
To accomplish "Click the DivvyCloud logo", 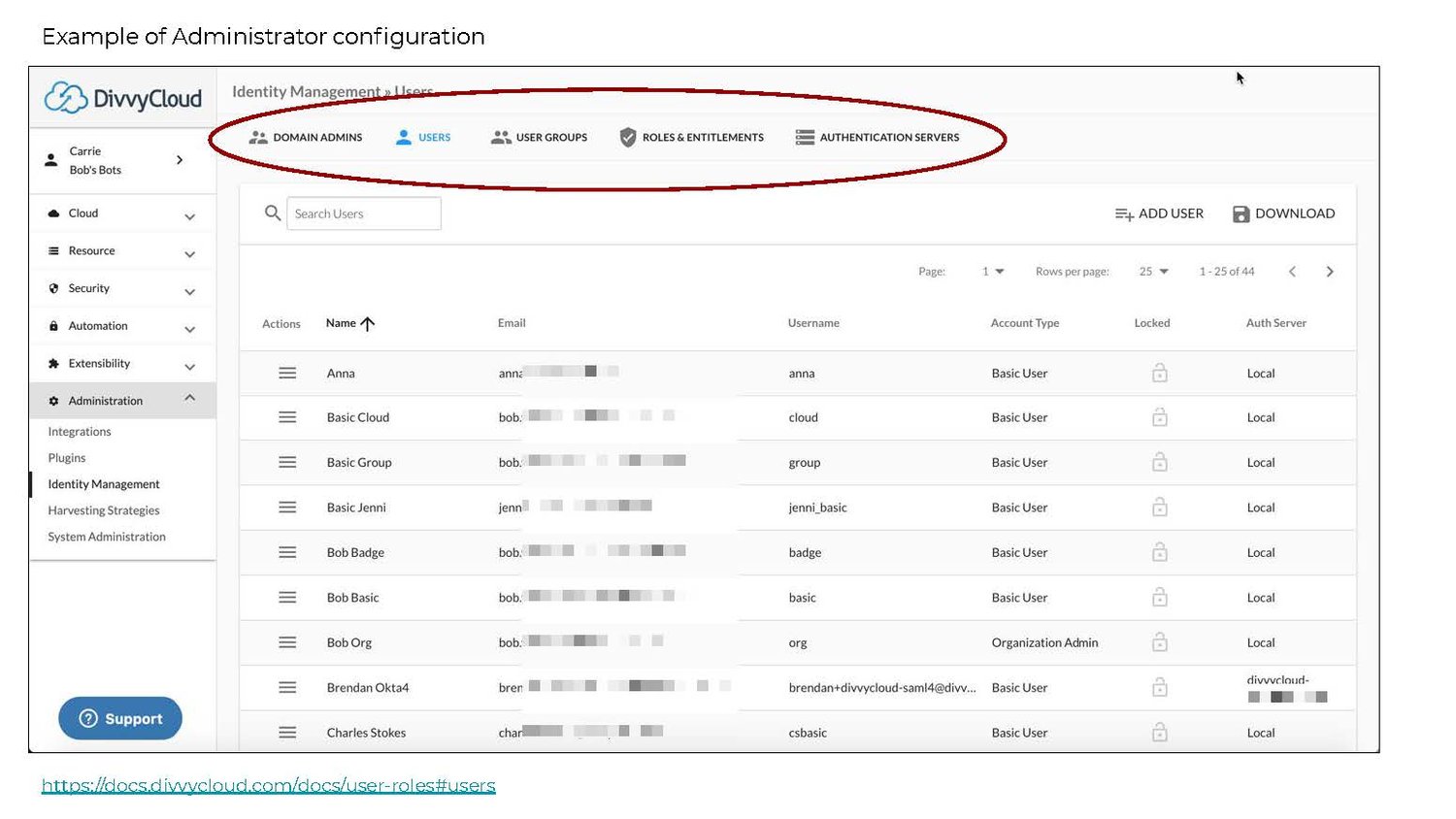I will pos(123,98).
